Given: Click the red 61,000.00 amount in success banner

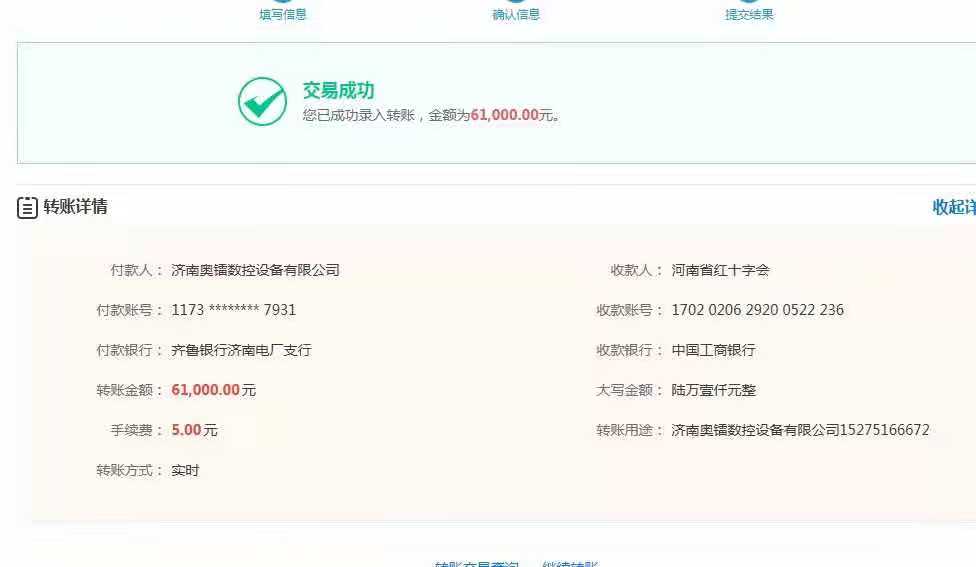Looking at the screenshot, I should pos(504,115).
